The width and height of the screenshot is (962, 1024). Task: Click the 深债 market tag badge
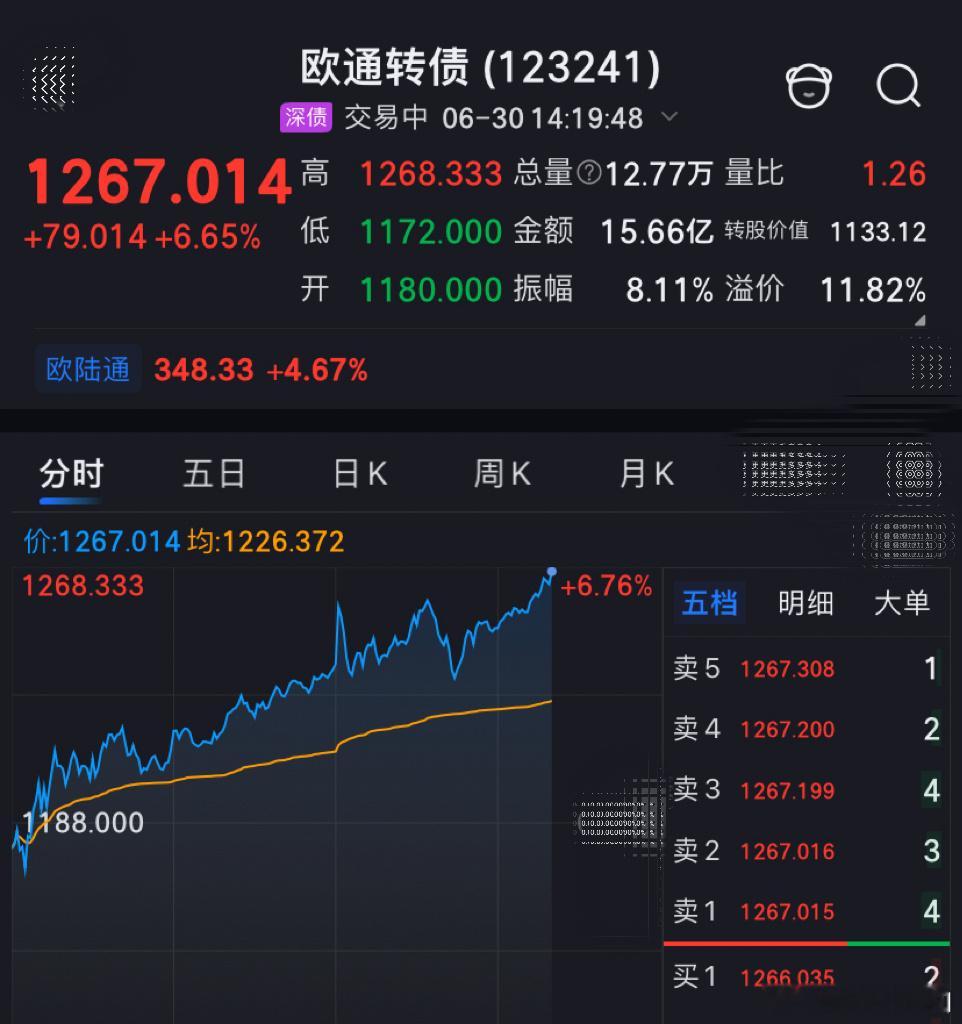[x=306, y=118]
